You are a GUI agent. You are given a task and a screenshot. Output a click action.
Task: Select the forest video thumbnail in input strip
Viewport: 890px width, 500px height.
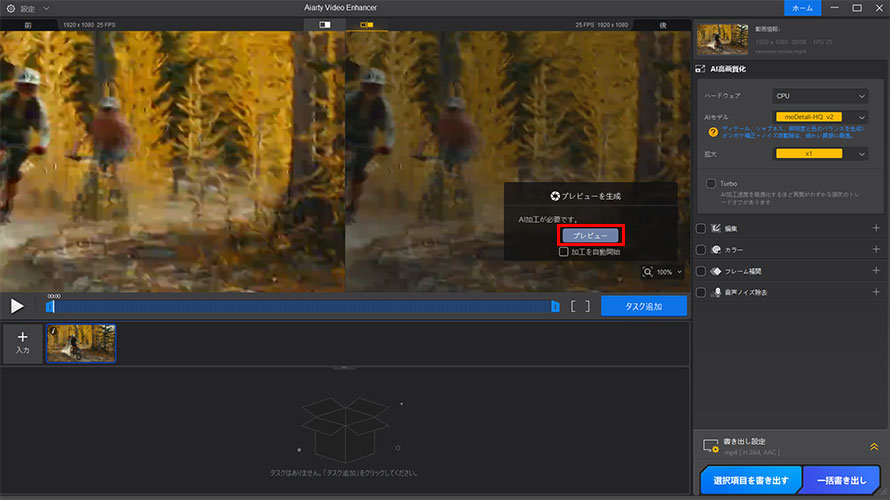click(x=81, y=343)
